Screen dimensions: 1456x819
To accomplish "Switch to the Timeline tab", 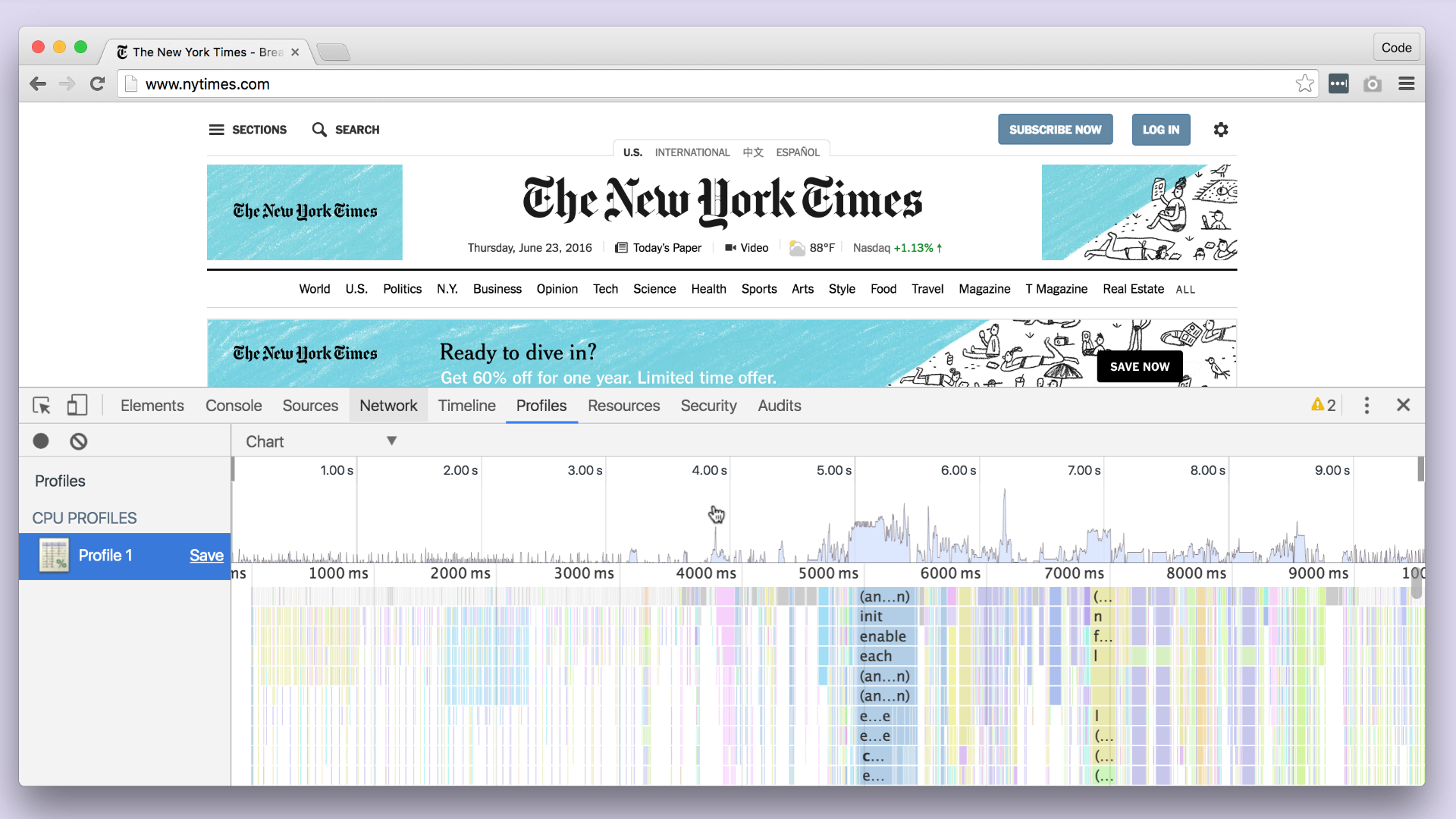I will 467,406.
